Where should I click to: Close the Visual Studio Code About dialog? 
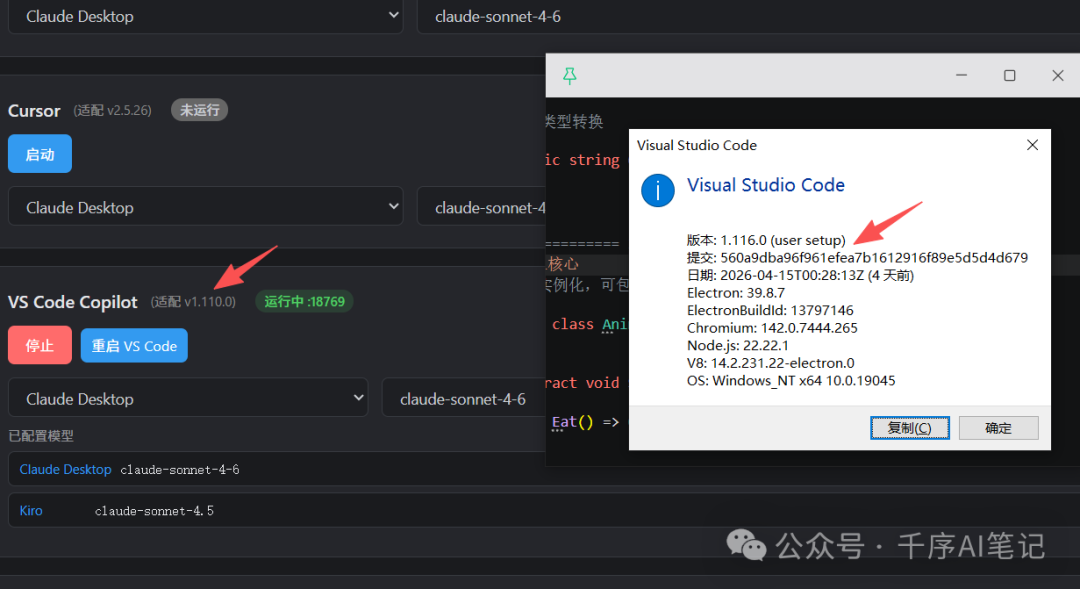[x=1032, y=144]
